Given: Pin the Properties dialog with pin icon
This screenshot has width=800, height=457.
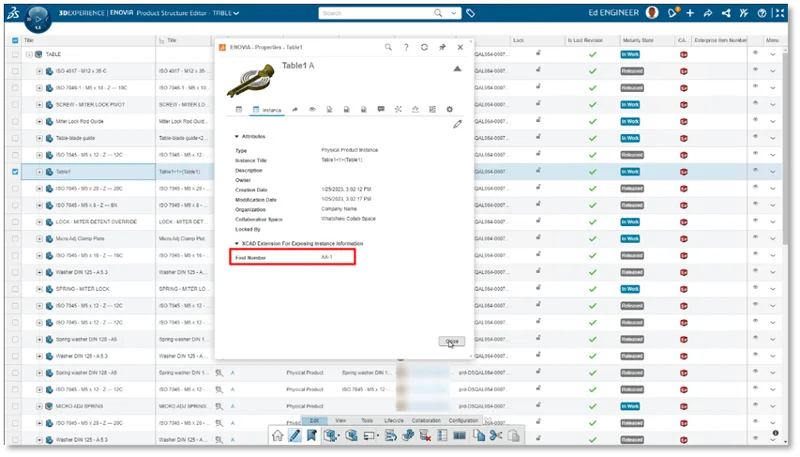Looking at the screenshot, I should pyautogui.click(x=442, y=47).
